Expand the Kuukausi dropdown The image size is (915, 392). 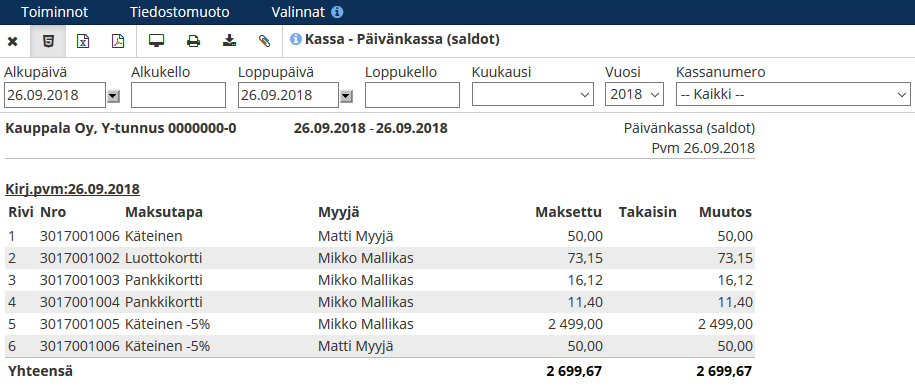[x=533, y=94]
